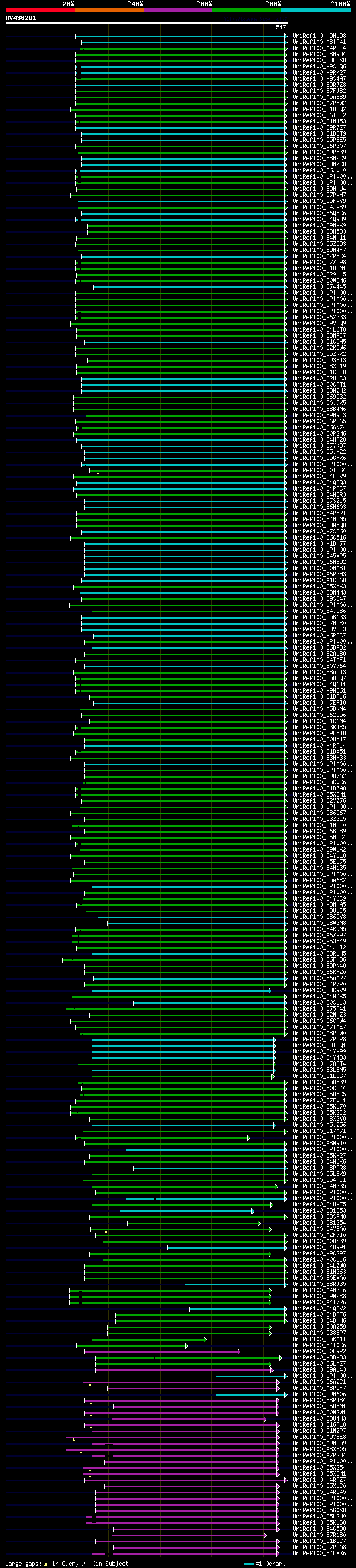The image size is (356, 1568).
Task: Open UniRef100_B9R7Z8 entry
Action: point(319,85)
